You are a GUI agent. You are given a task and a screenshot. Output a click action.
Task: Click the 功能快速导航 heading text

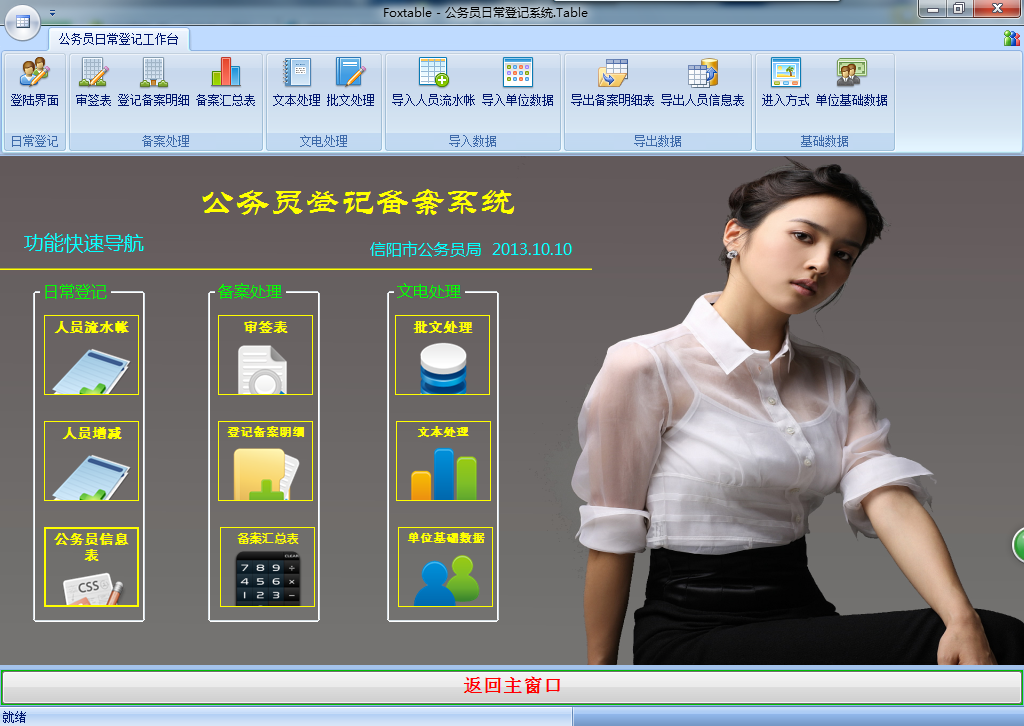[x=84, y=244]
